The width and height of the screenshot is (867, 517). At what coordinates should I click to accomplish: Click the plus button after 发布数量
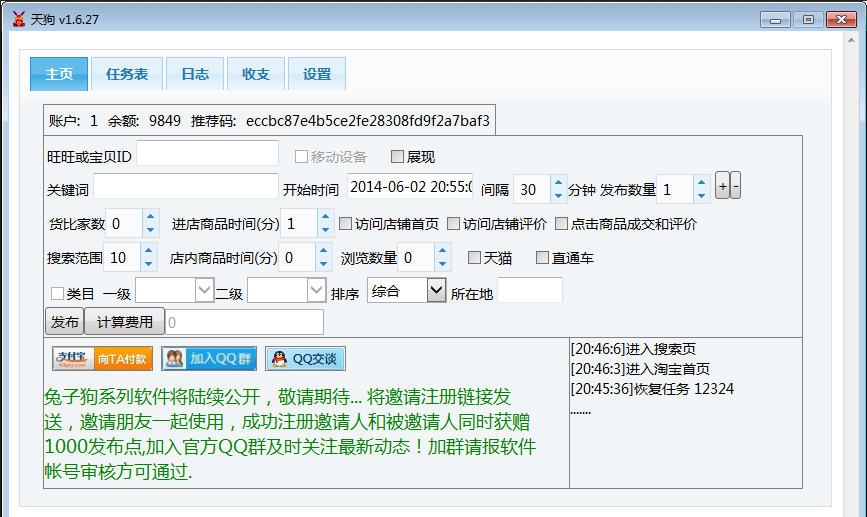[x=722, y=186]
